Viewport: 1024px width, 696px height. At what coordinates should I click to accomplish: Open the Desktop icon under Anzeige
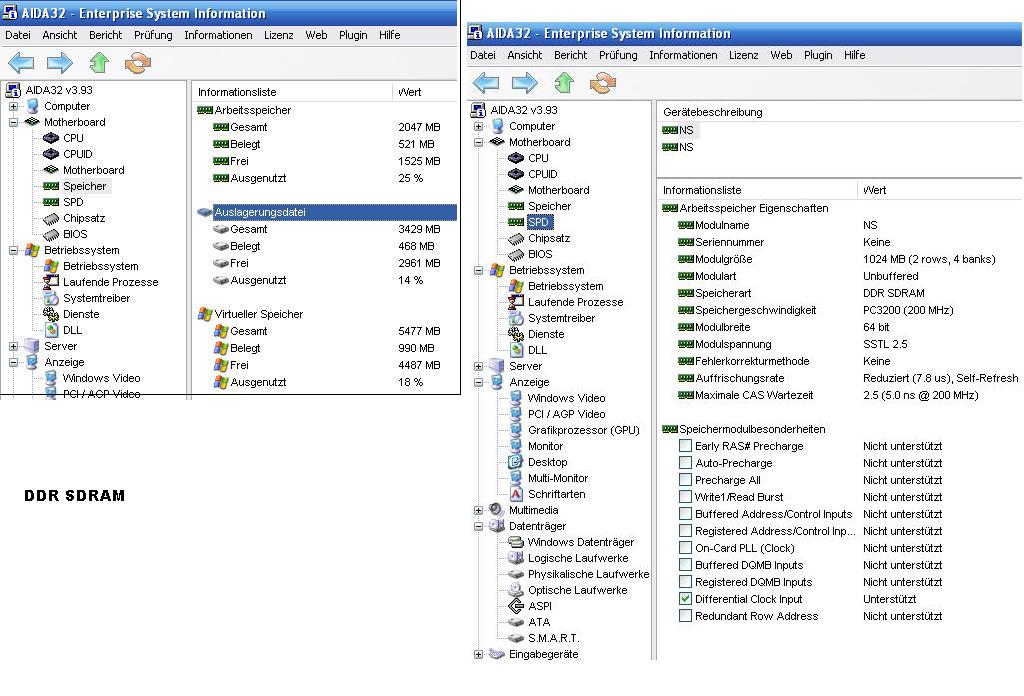point(516,462)
